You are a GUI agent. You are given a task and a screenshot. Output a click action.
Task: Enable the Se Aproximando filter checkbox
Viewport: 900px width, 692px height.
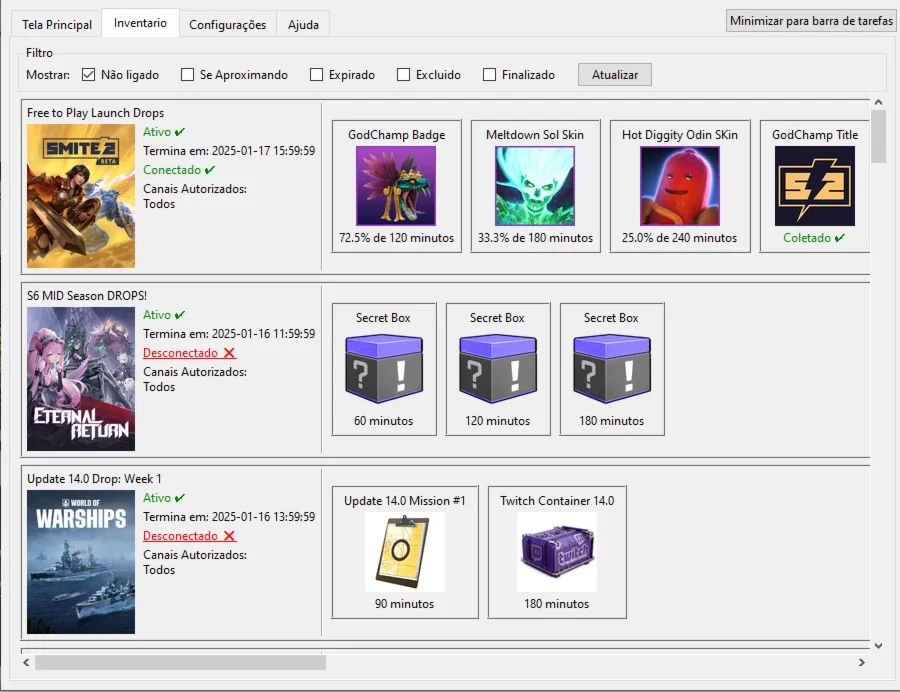(x=187, y=75)
